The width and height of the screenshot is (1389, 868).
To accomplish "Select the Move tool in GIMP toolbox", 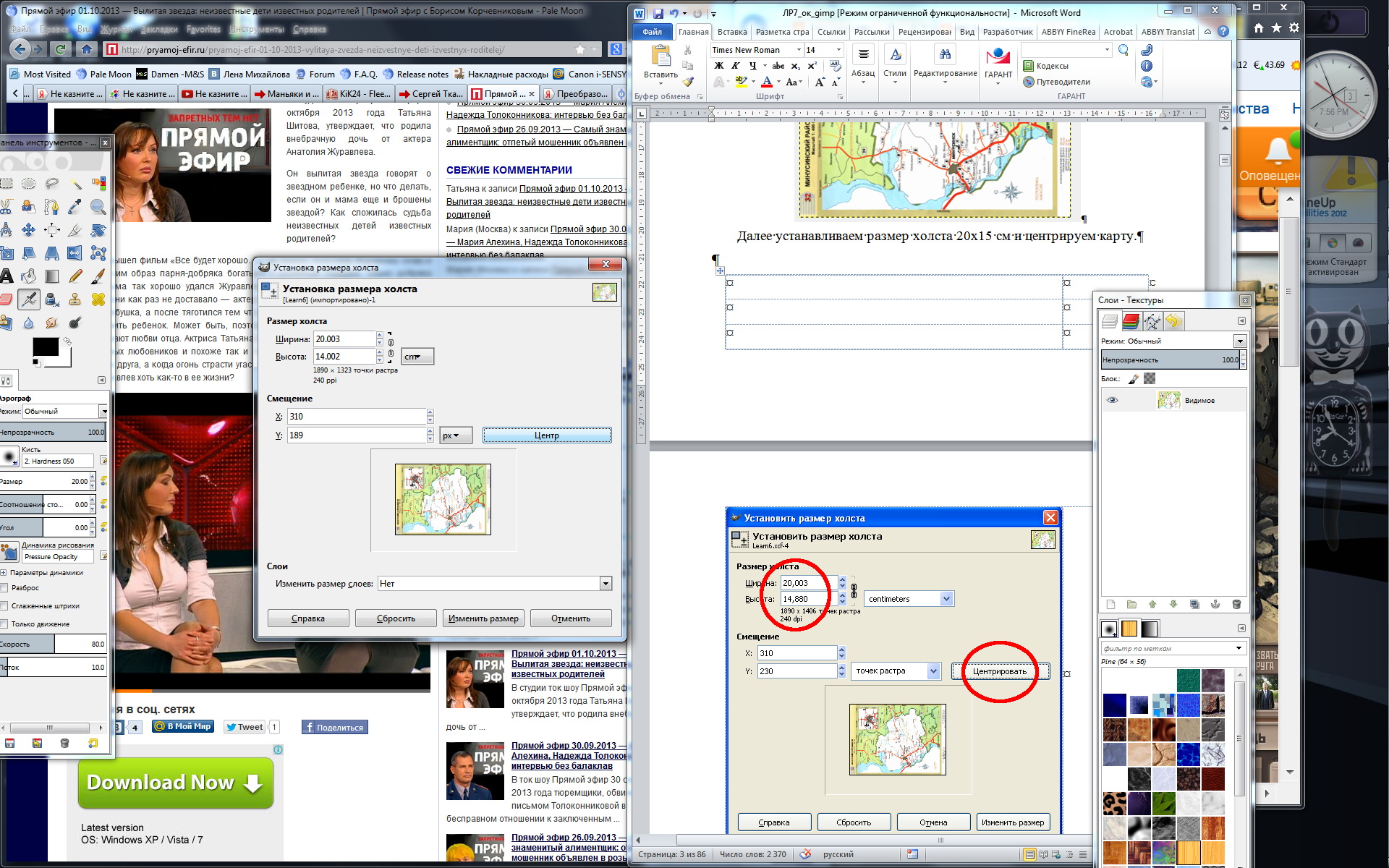I will click(28, 230).
